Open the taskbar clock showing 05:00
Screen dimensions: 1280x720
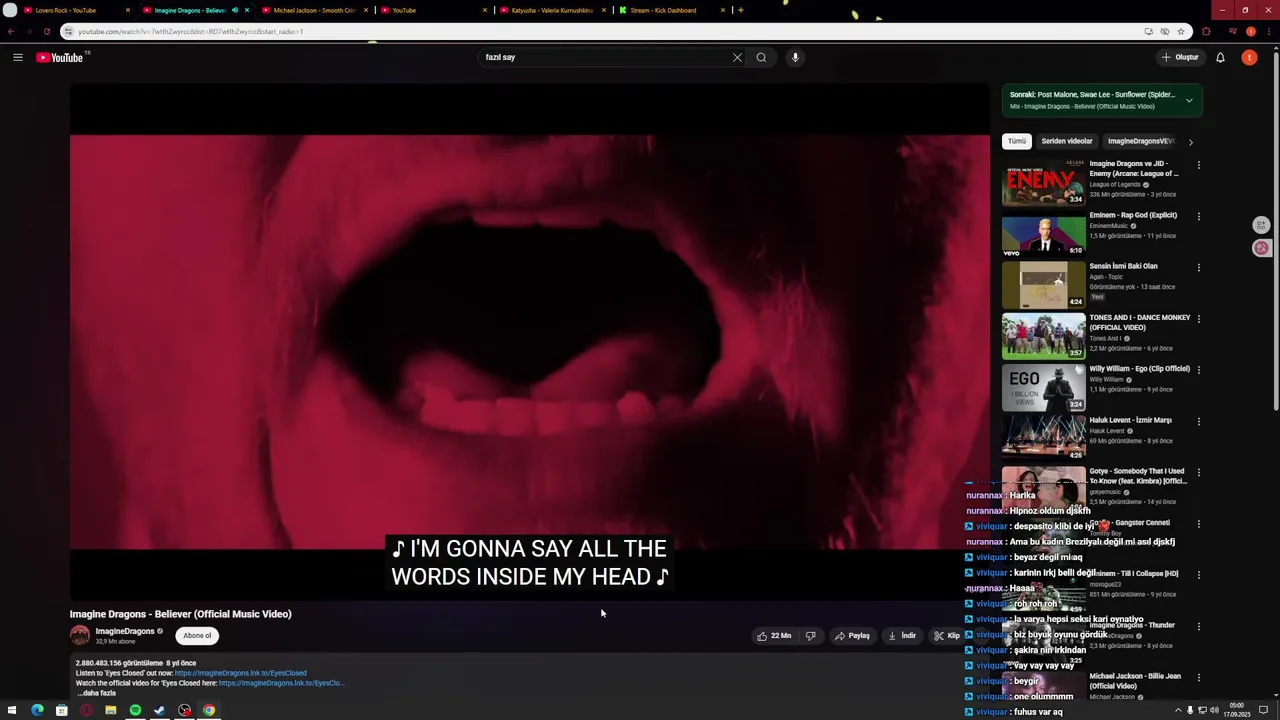(x=1237, y=709)
